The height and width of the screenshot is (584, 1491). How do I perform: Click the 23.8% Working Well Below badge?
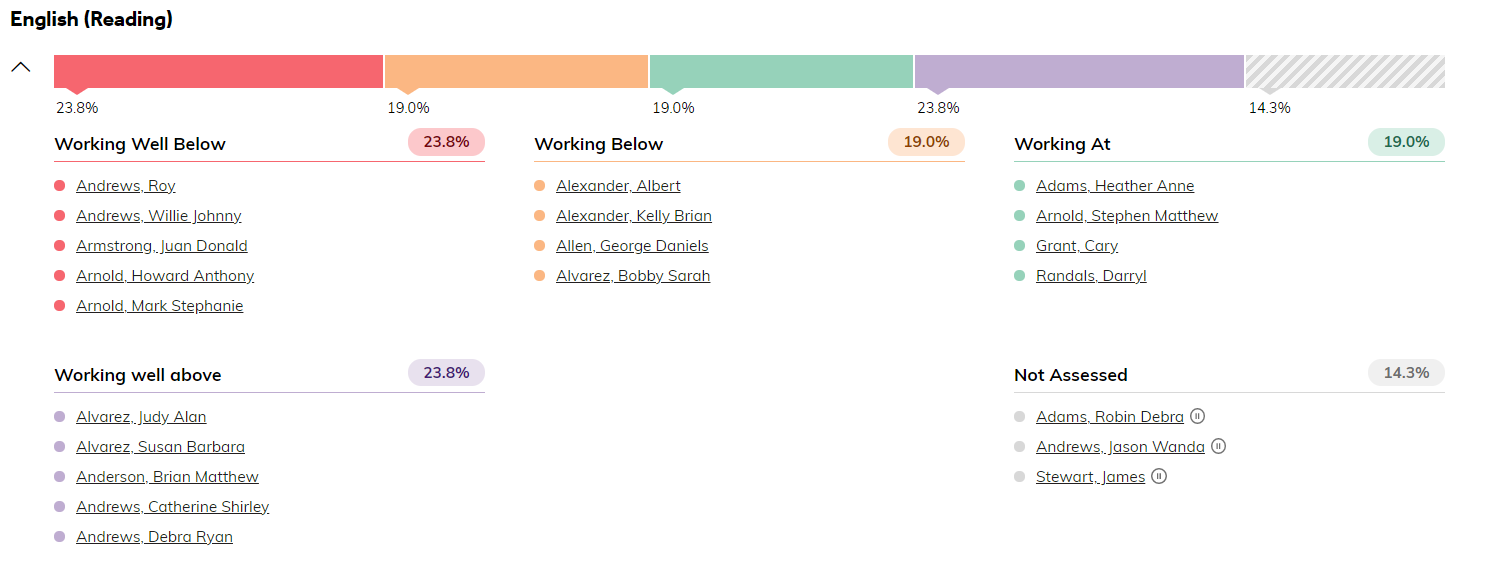pos(446,142)
